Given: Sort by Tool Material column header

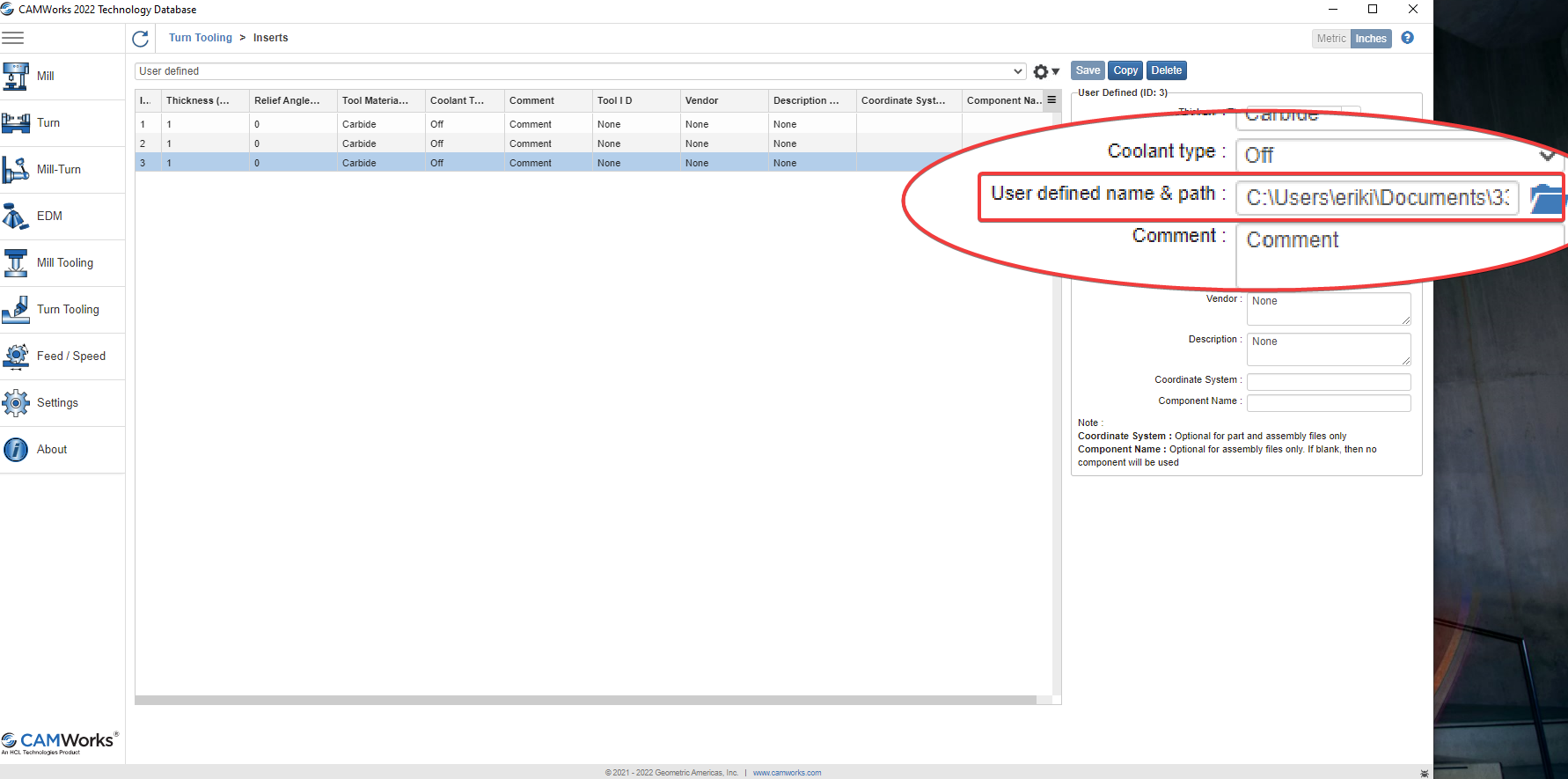Looking at the screenshot, I should click(x=381, y=100).
